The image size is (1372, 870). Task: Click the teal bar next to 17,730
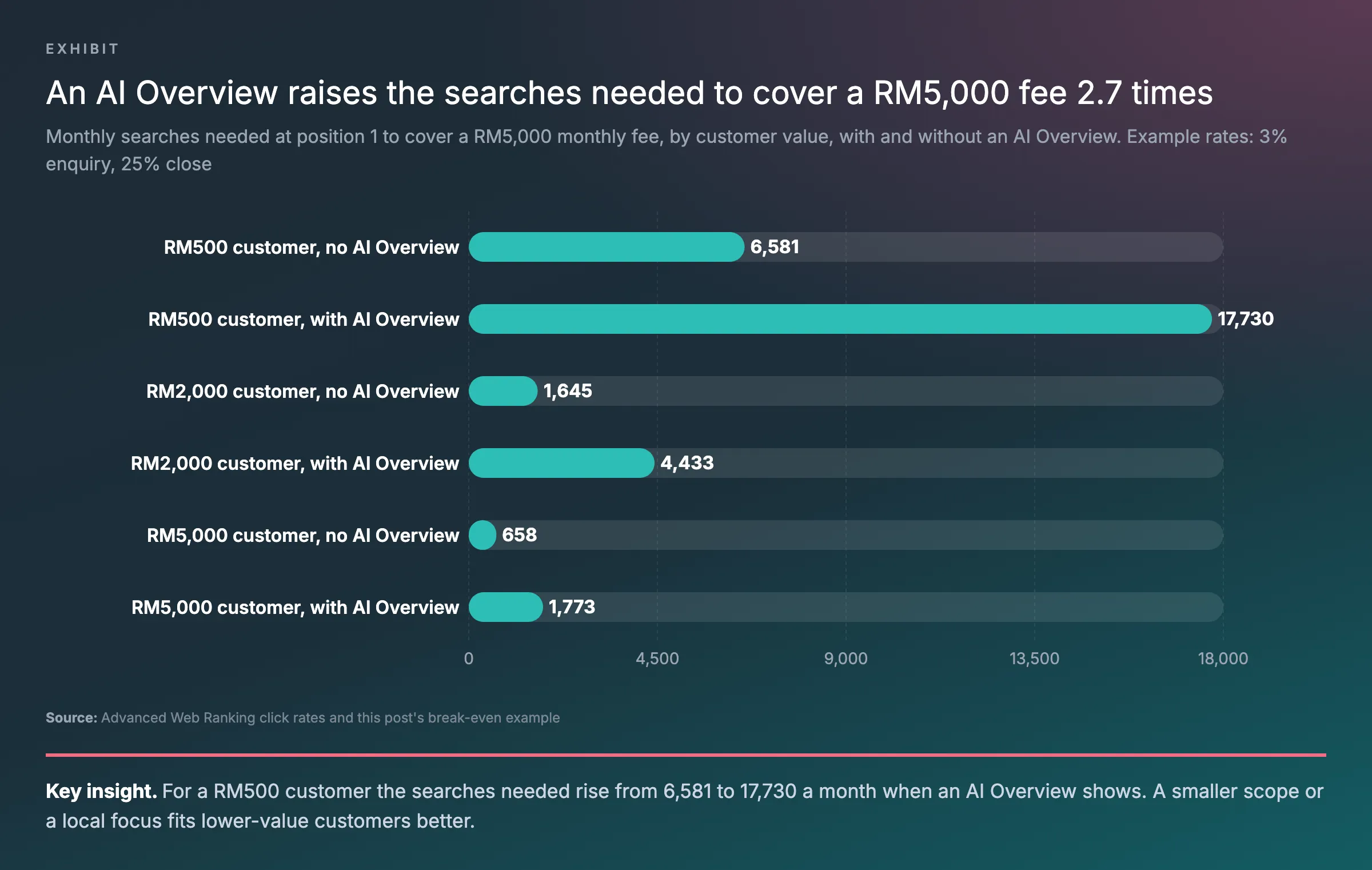[x=840, y=319]
